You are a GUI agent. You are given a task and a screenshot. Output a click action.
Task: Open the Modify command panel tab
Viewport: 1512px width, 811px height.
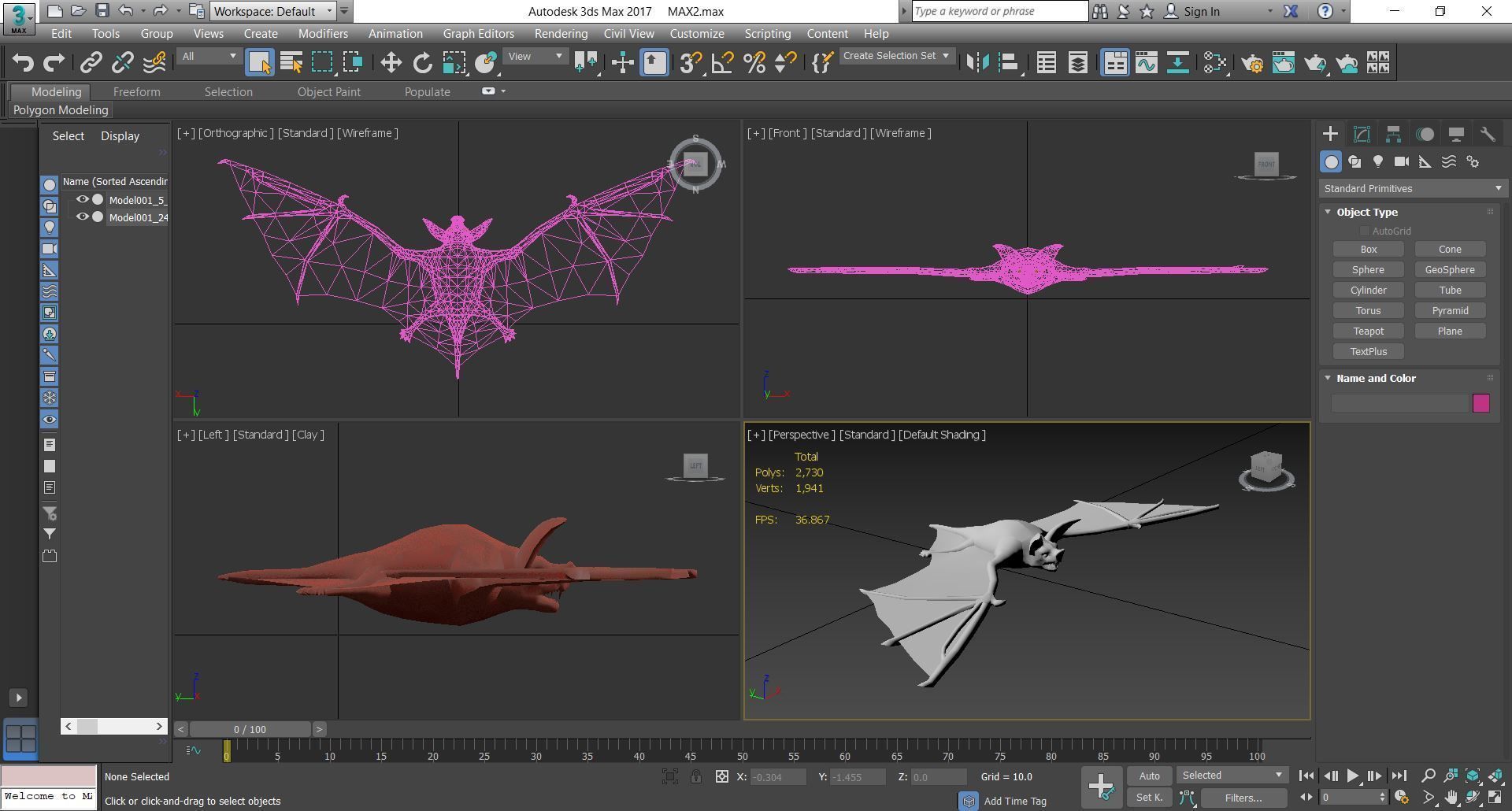(x=1362, y=134)
